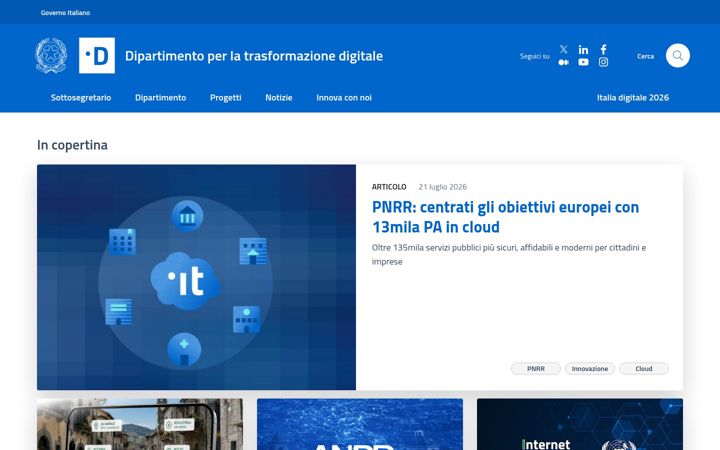Image resolution: width=720 pixels, height=450 pixels.
Task: Open the YouTube social icon
Action: [x=583, y=62]
